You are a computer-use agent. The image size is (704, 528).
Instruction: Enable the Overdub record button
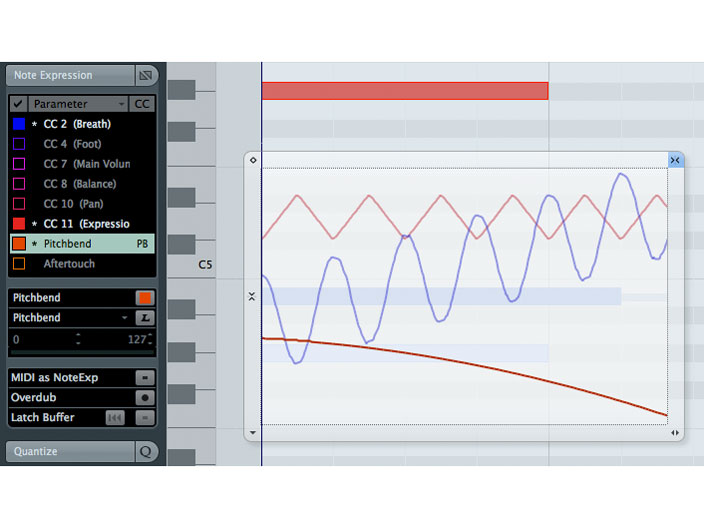pos(145,397)
